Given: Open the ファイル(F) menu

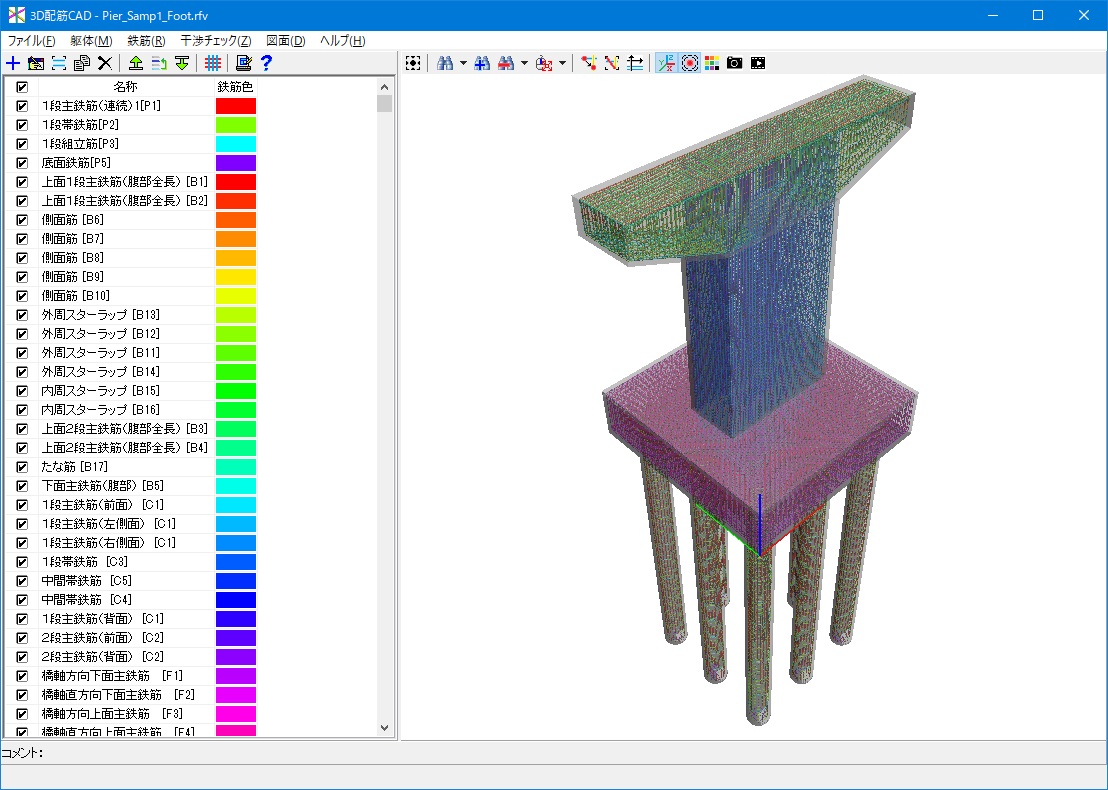Looking at the screenshot, I should 31,41.
